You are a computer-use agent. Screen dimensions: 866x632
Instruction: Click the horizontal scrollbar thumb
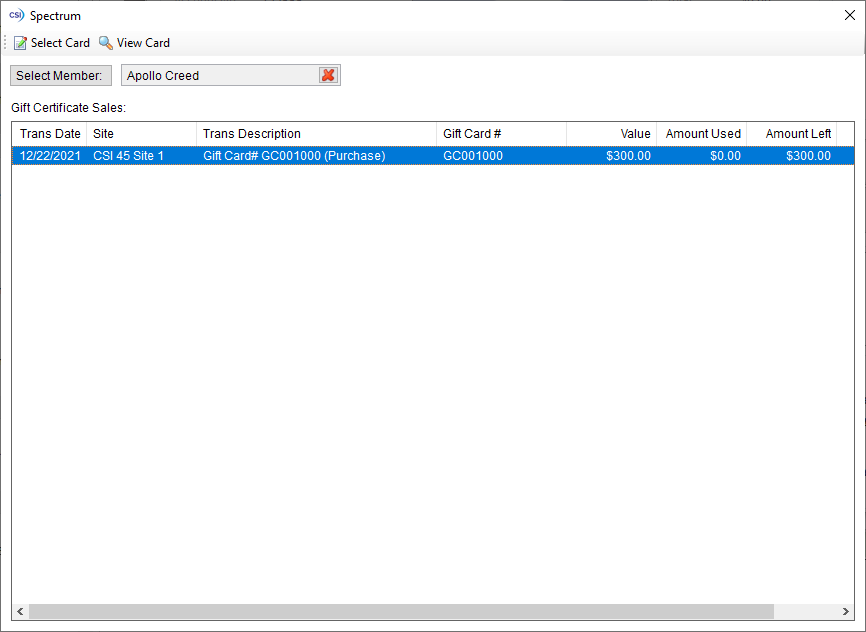[x=402, y=611]
